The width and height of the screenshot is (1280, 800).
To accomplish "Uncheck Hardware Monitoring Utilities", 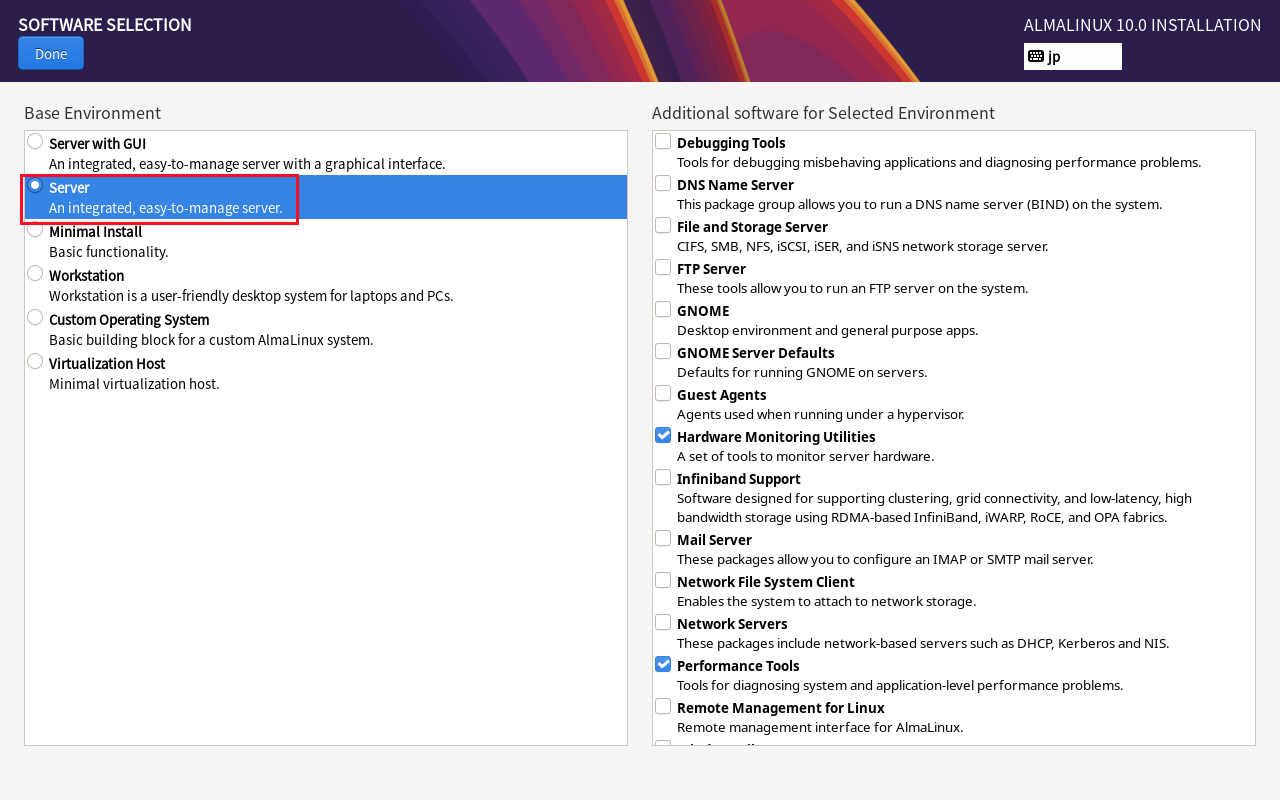I will click(x=663, y=435).
